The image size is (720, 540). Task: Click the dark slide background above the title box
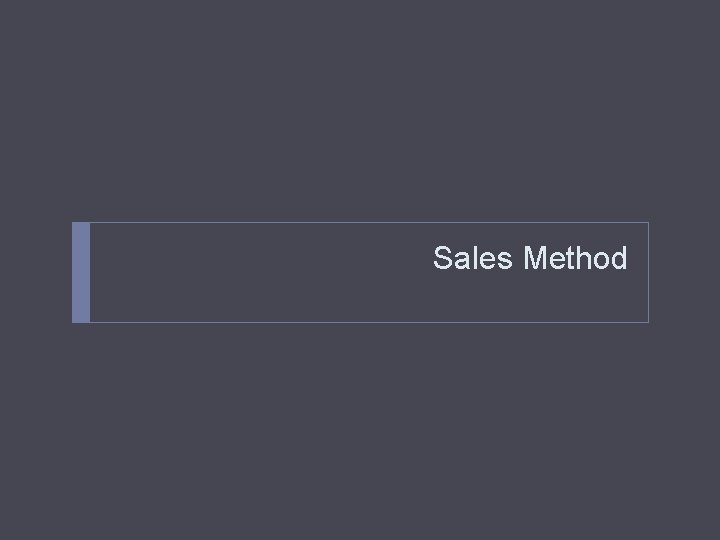[x=360, y=110]
